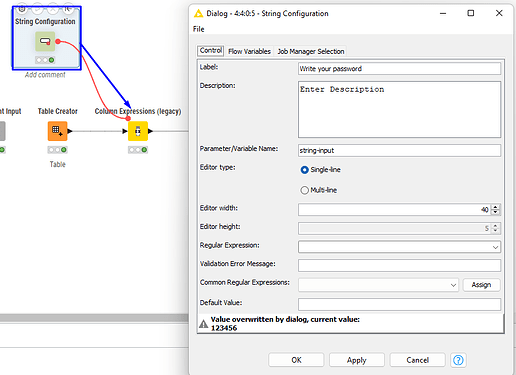
Task: Close the String Configuration dialog window
Action: coord(499,13)
